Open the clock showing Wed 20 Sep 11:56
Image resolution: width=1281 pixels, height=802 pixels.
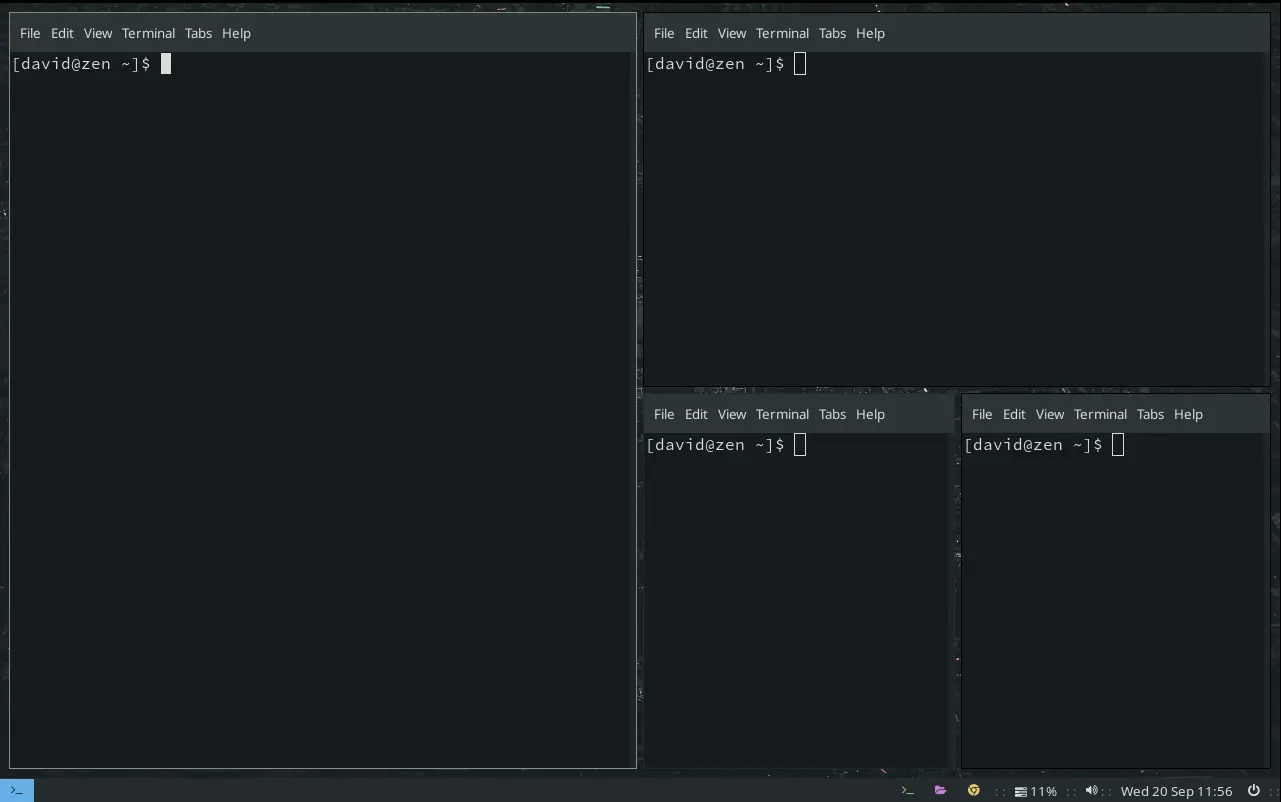[x=1176, y=791]
